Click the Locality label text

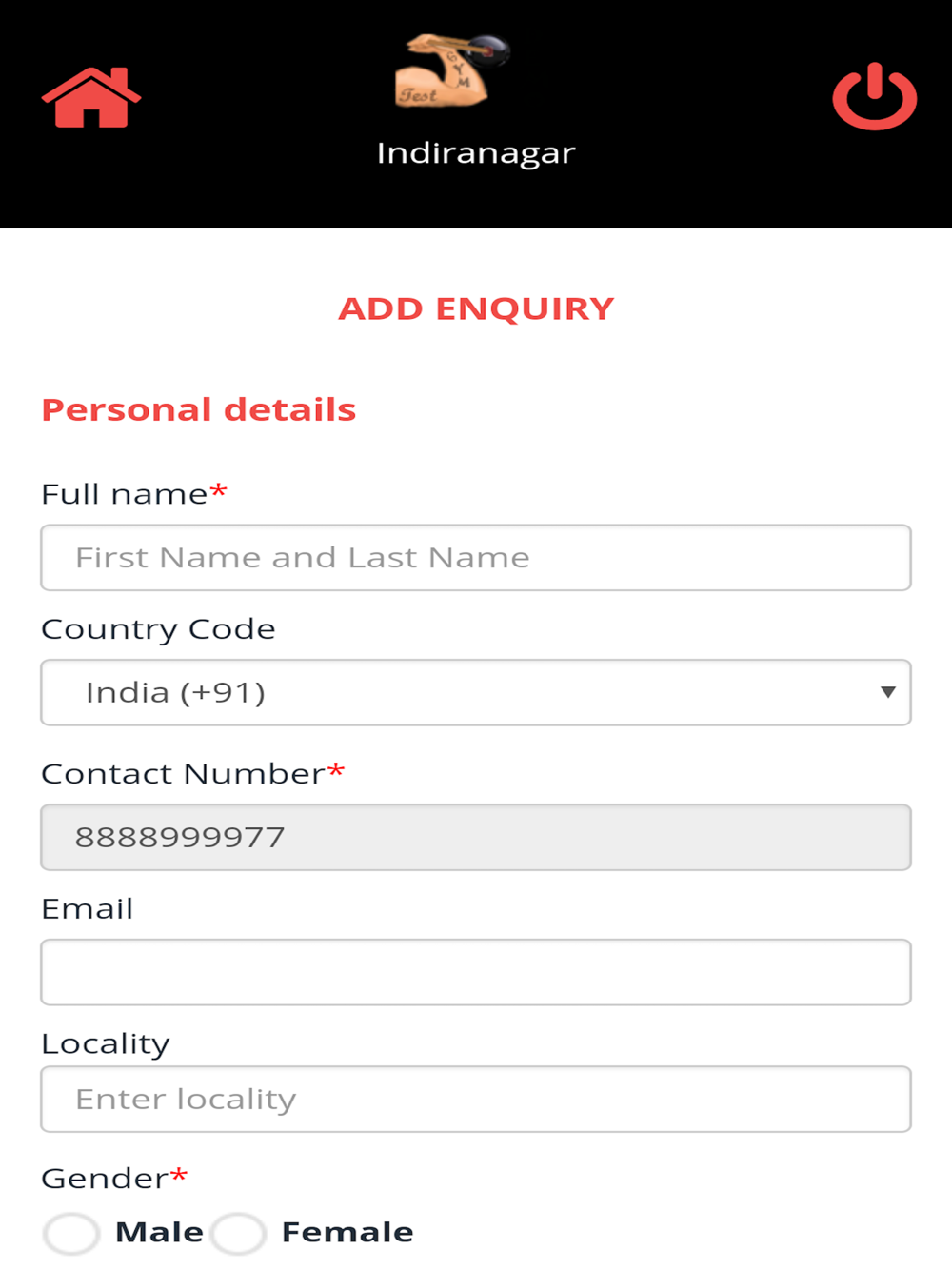[x=106, y=1044]
